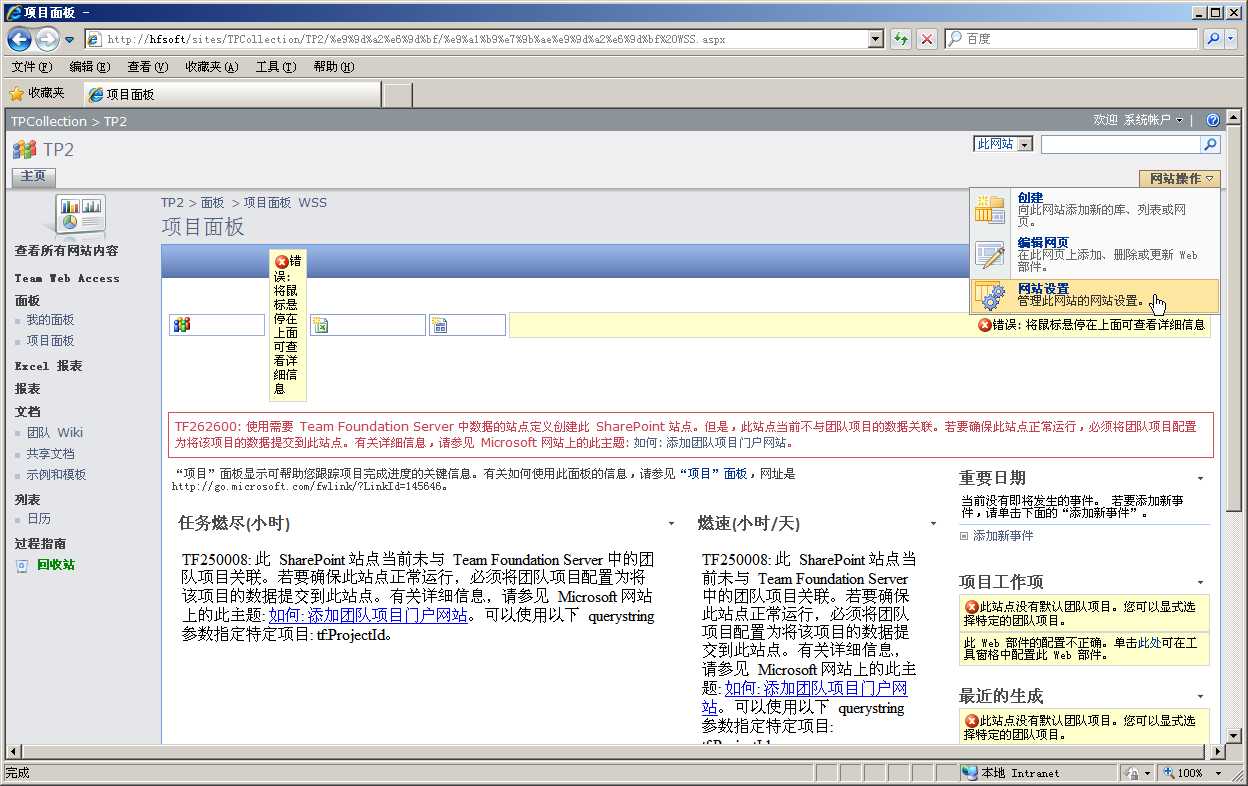Open the 文件 menu

pyautogui.click(x=31, y=67)
